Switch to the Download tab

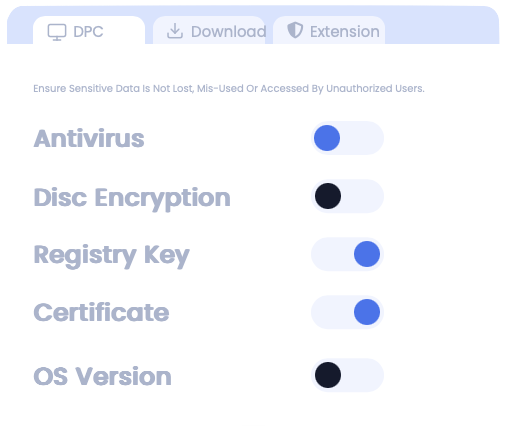tap(209, 30)
